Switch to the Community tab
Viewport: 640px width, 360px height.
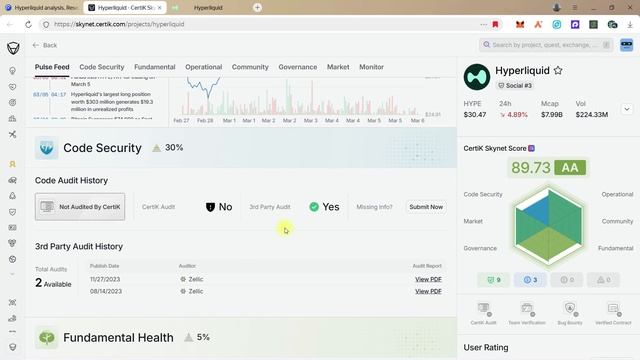point(250,67)
